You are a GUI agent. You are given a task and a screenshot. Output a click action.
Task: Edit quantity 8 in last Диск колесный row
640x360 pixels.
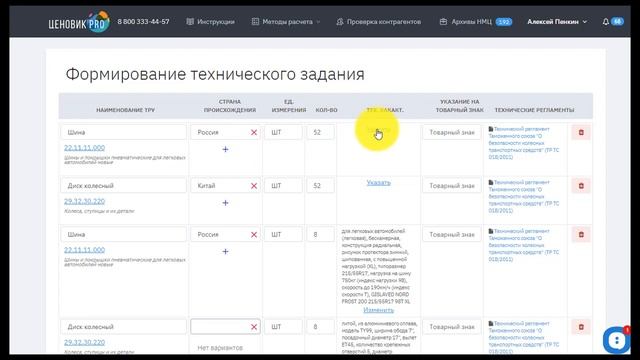click(320, 327)
